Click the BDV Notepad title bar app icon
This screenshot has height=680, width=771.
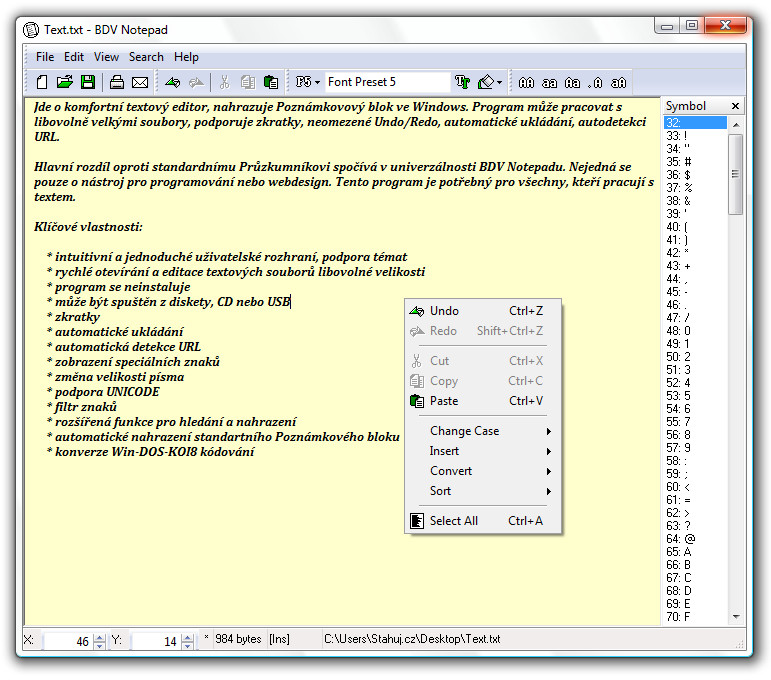pos(30,30)
